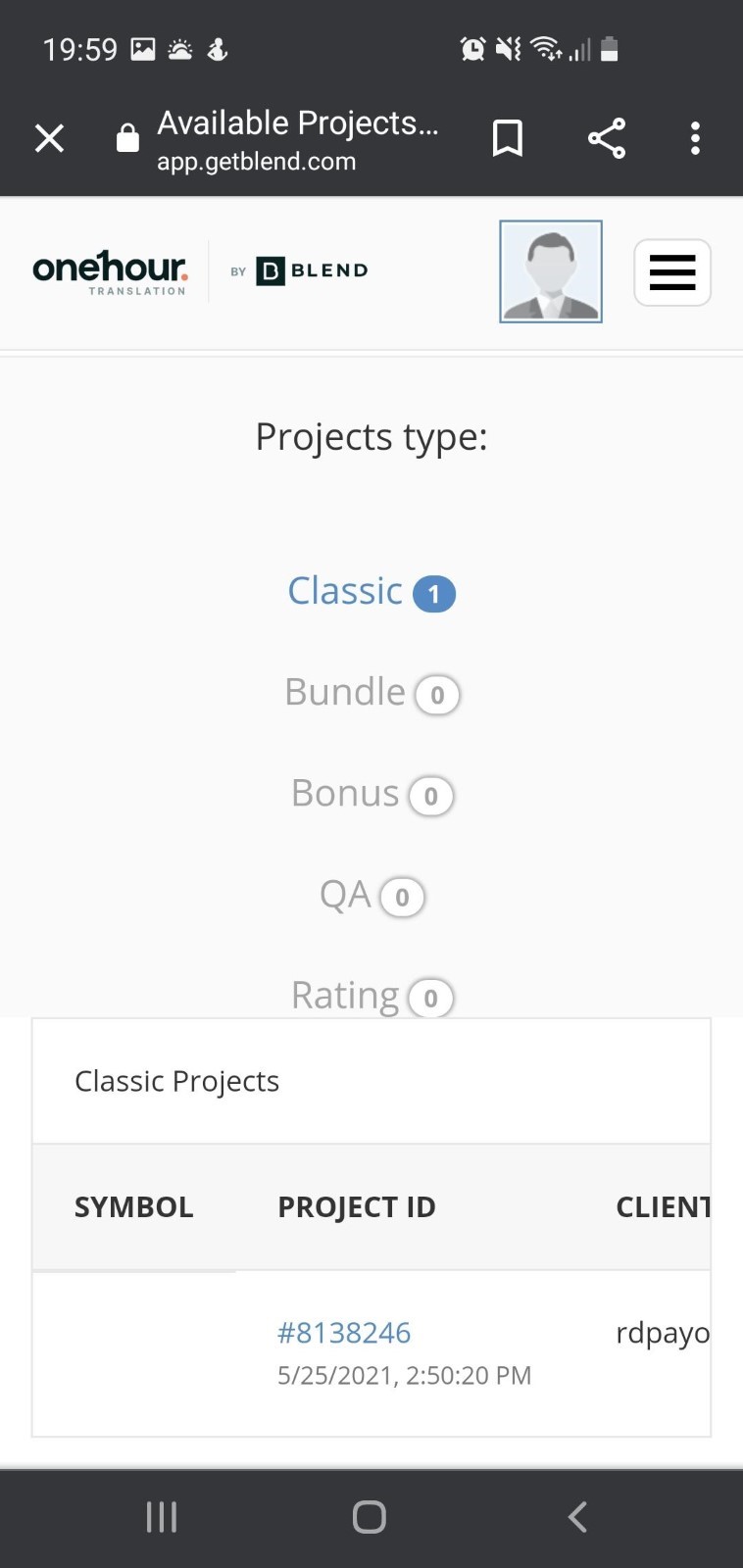Open browser three-dot options menu
This screenshot has width=743, height=1568.
click(x=695, y=138)
